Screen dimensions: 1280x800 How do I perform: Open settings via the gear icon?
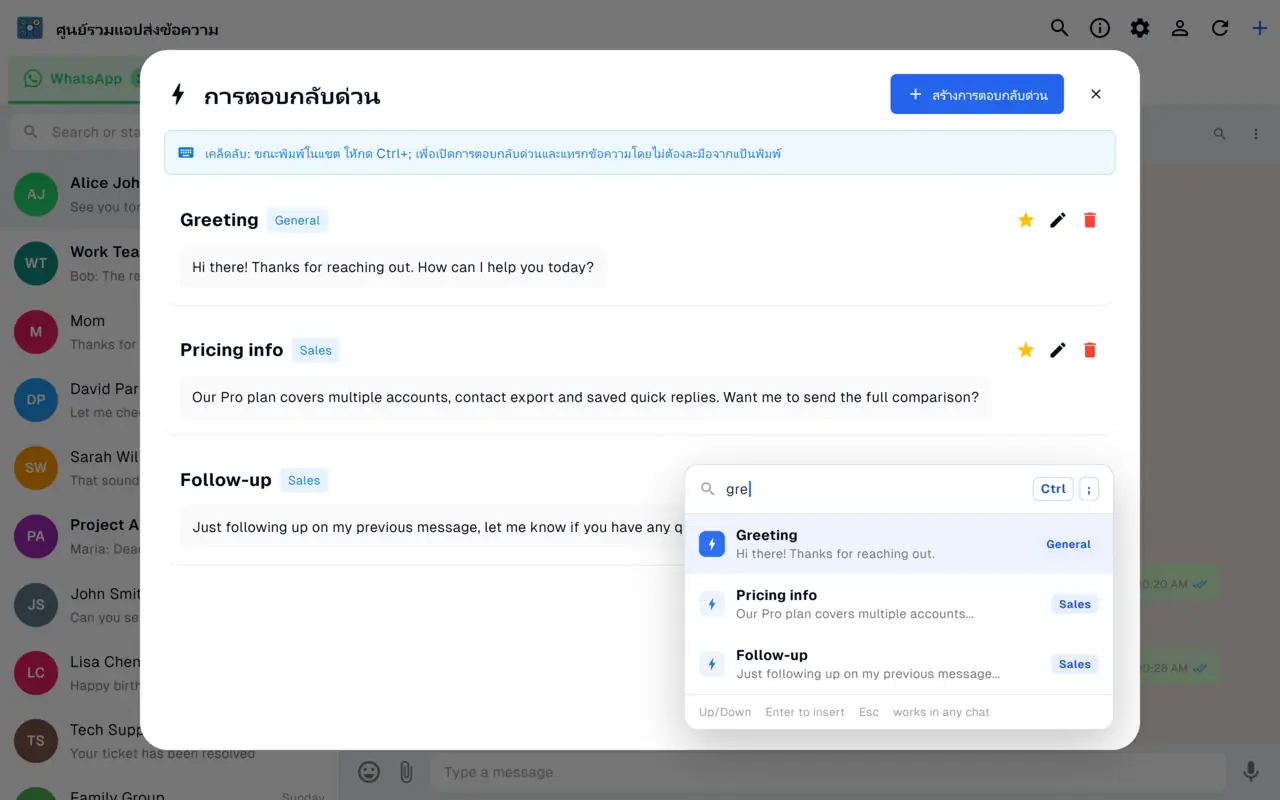click(1140, 28)
